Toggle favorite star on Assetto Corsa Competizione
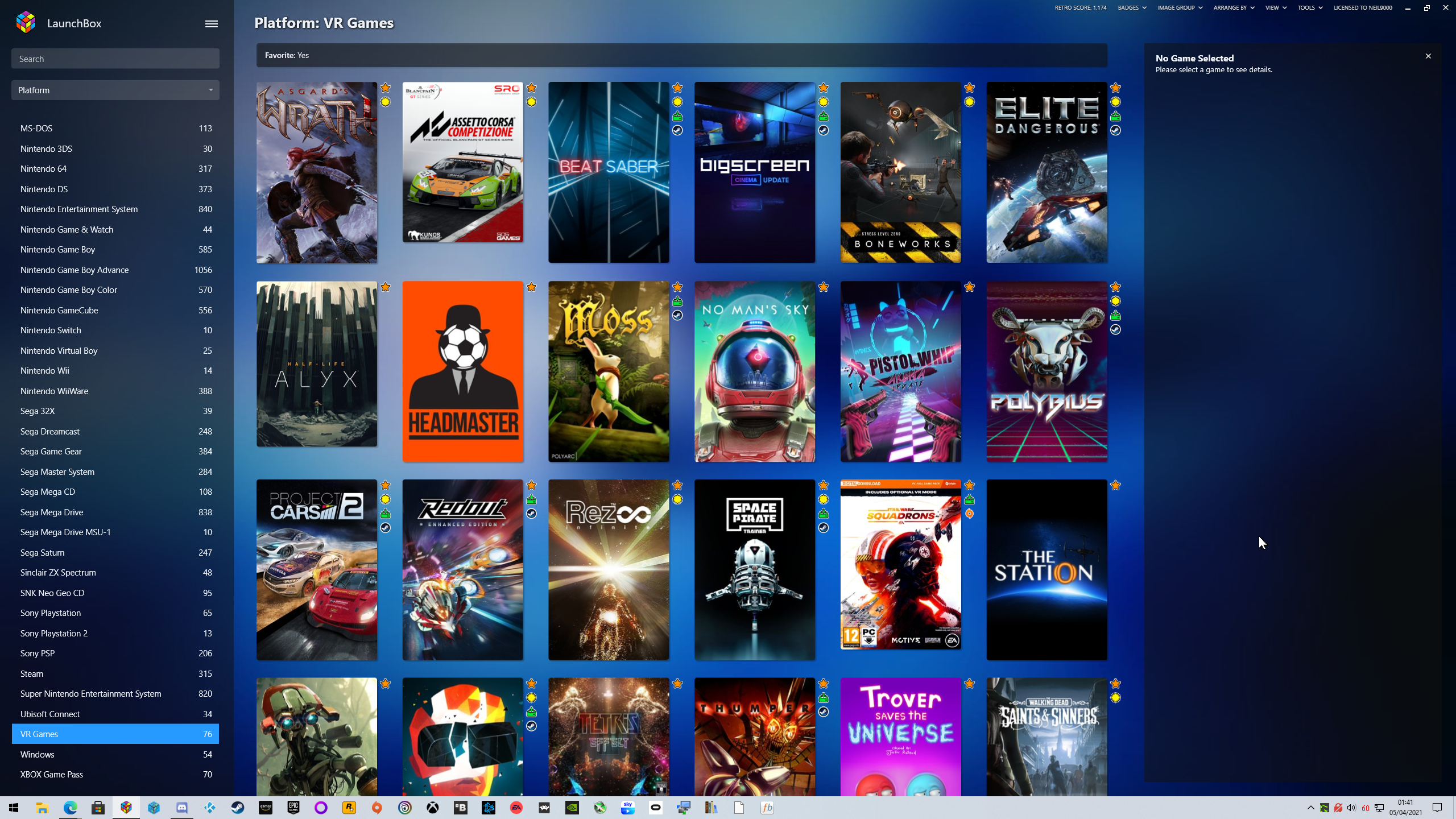Screen dimensions: 1456x819 (x=531, y=88)
